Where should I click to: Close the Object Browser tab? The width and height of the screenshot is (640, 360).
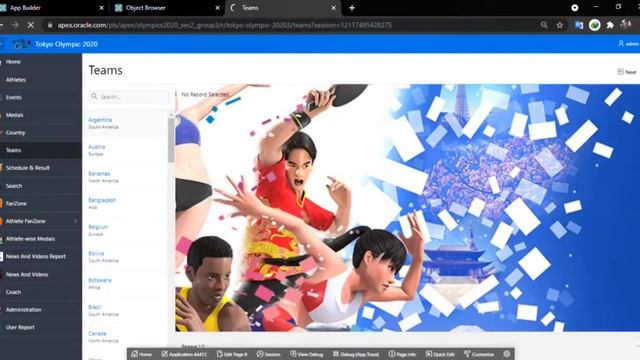pos(218,8)
